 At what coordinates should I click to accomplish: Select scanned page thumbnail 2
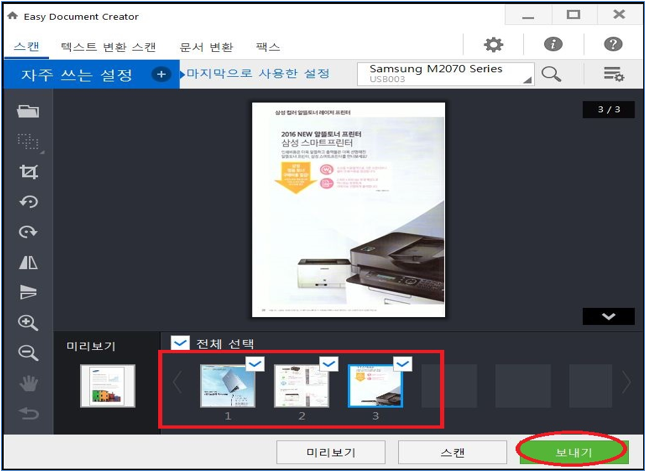click(x=302, y=386)
